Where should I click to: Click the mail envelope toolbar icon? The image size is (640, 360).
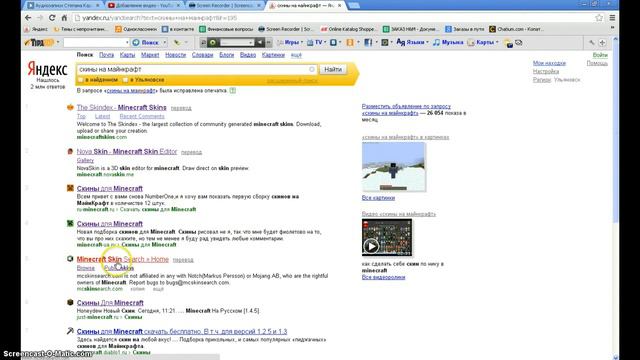(x=519, y=42)
